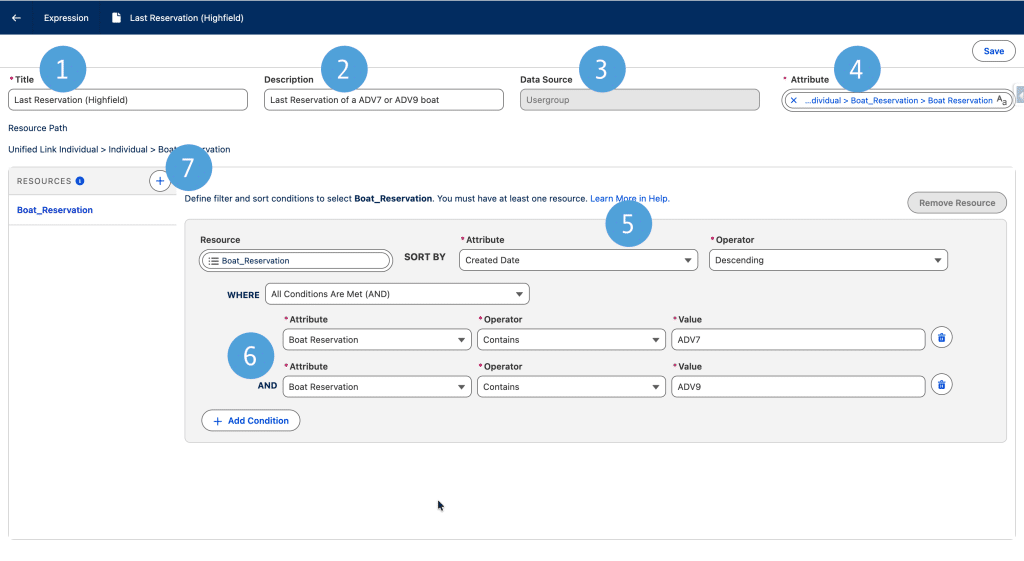Expand the All Conditions Are Met dropdown
This screenshot has height=561, width=1024.
[x=396, y=294]
